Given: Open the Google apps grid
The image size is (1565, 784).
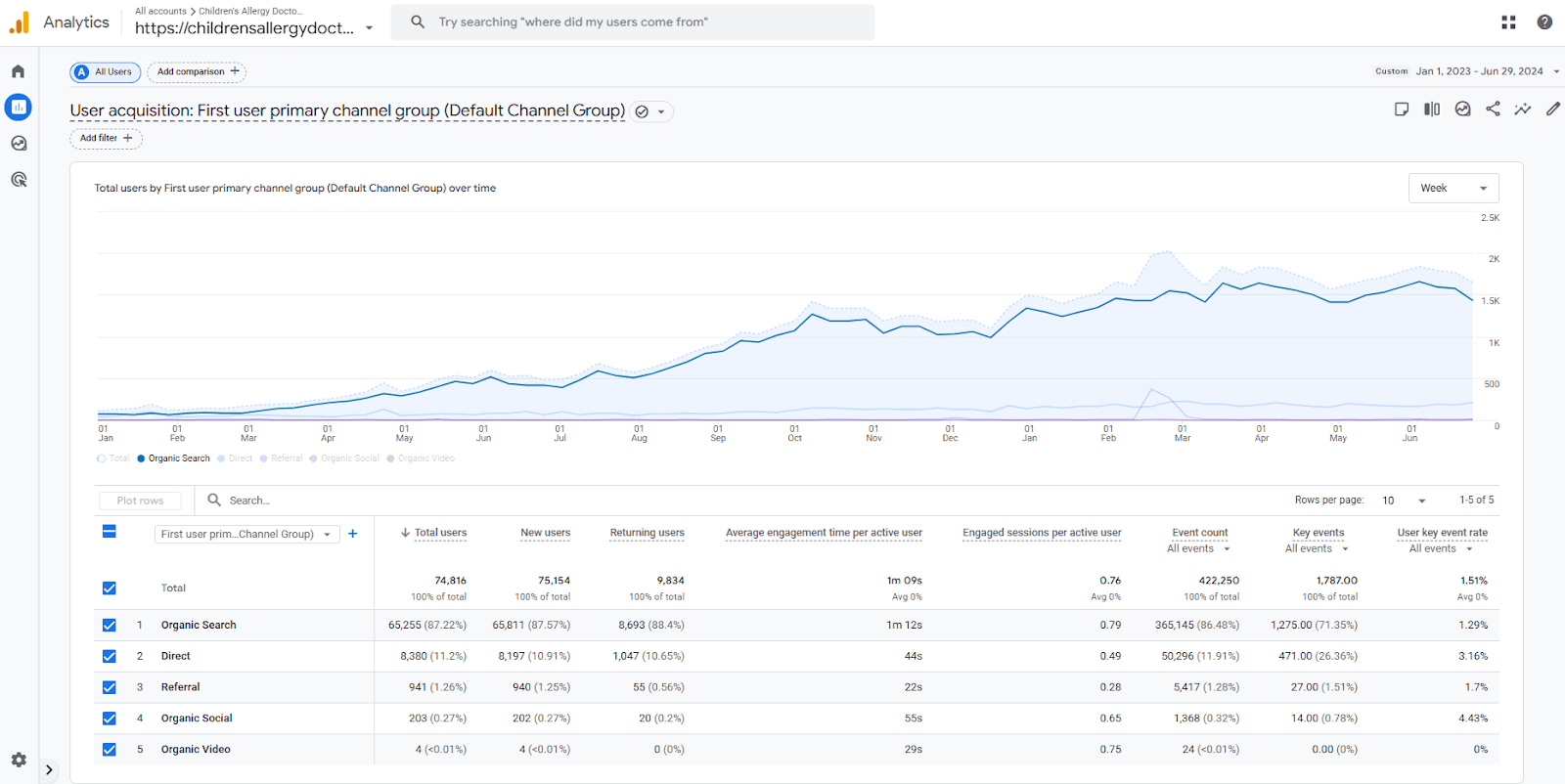Looking at the screenshot, I should pos(1508,22).
